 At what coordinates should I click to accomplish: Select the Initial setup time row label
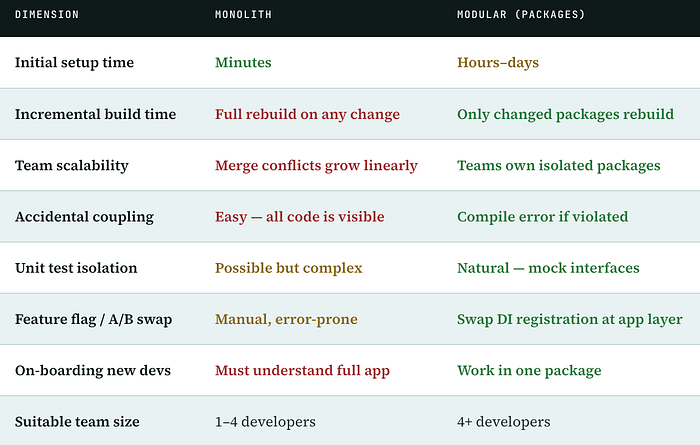(74, 62)
